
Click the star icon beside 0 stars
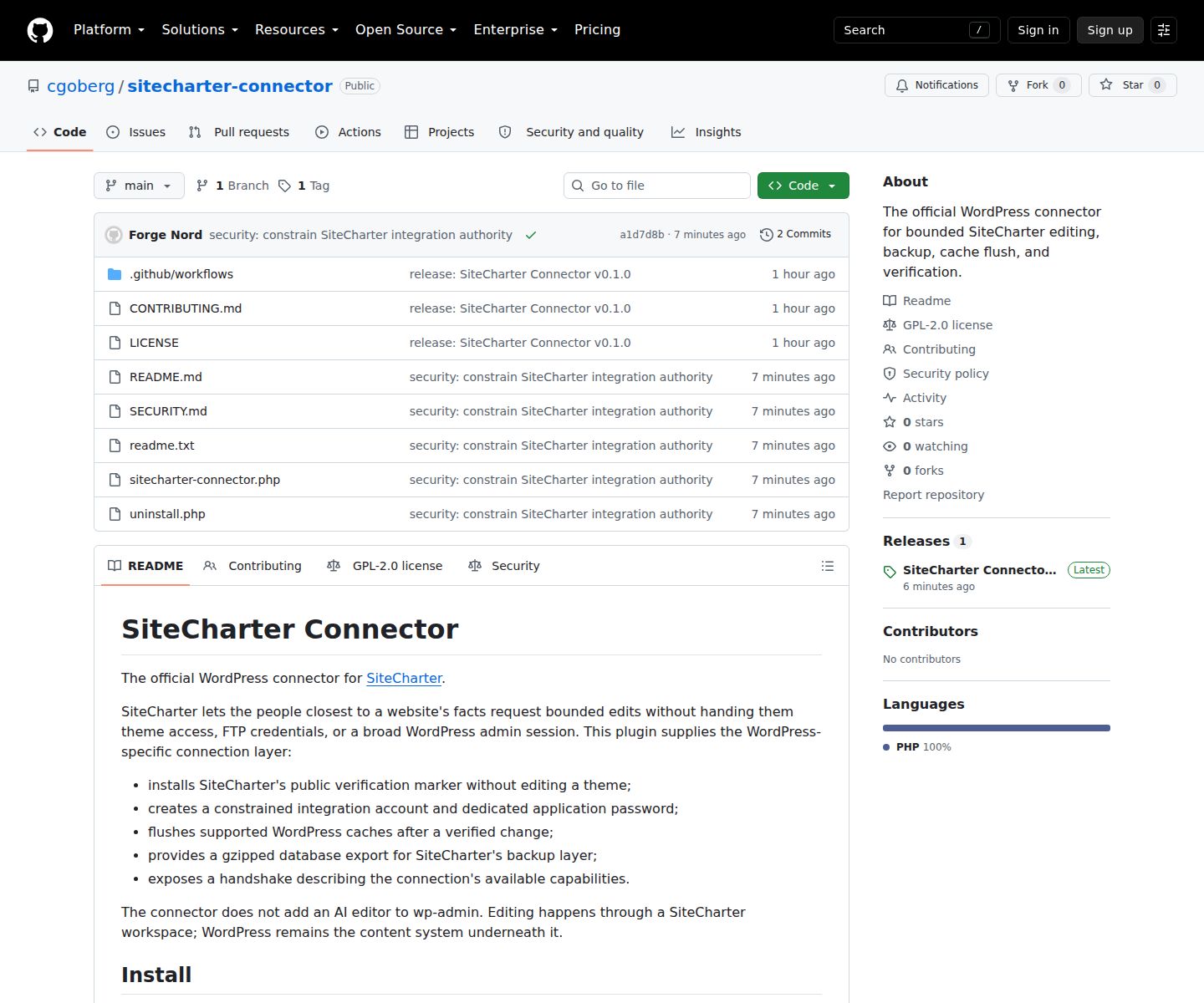pyautogui.click(x=890, y=422)
